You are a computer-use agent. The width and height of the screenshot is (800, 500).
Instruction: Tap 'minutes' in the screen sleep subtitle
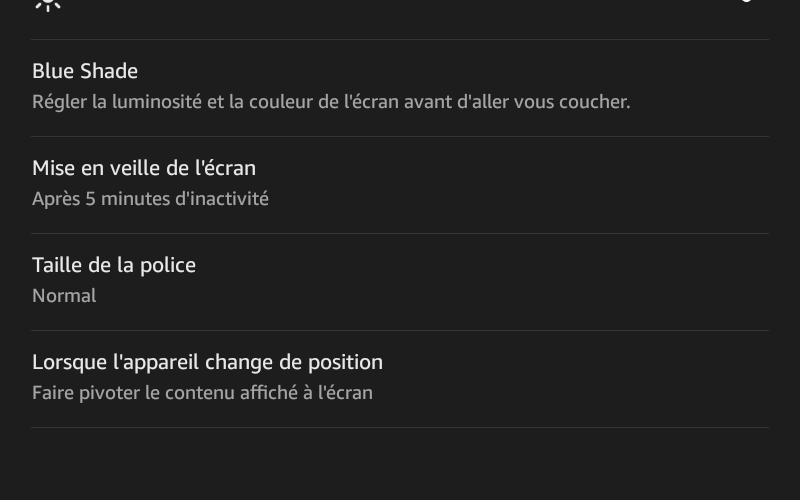(x=135, y=199)
